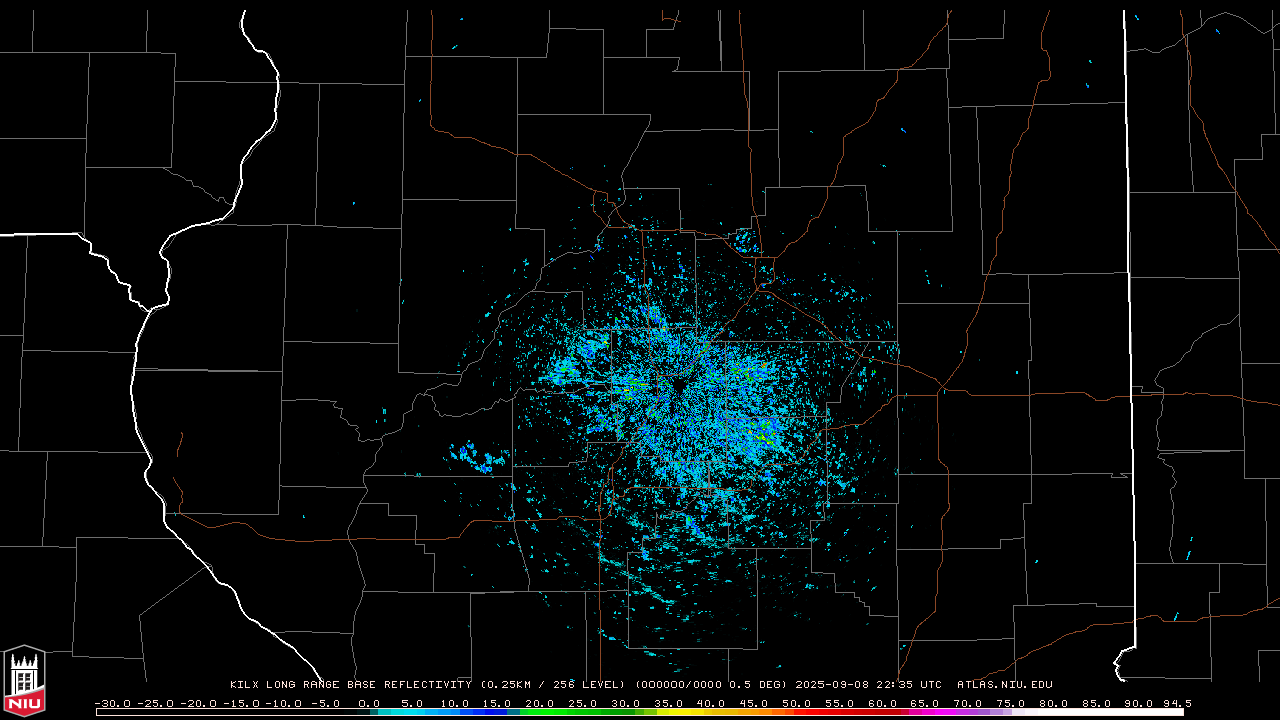Click the 45.0 scale label
This screenshot has height=720, width=1280.
pyautogui.click(x=754, y=703)
